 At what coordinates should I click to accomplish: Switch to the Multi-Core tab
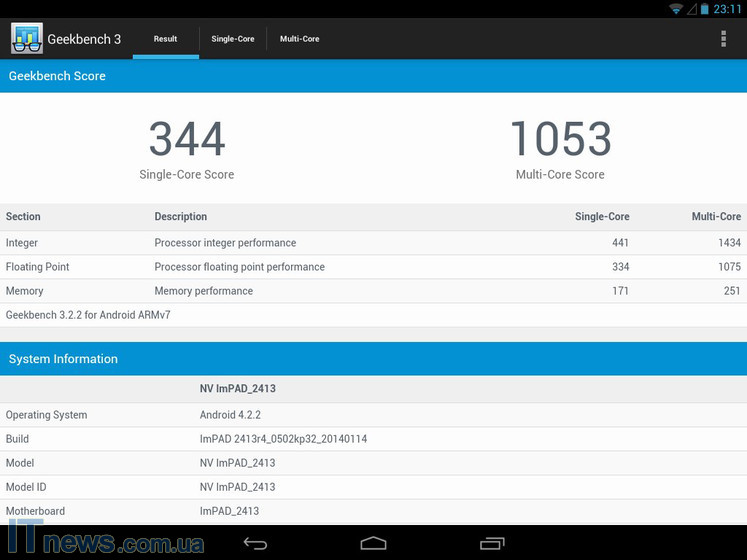pyautogui.click(x=299, y=39)
